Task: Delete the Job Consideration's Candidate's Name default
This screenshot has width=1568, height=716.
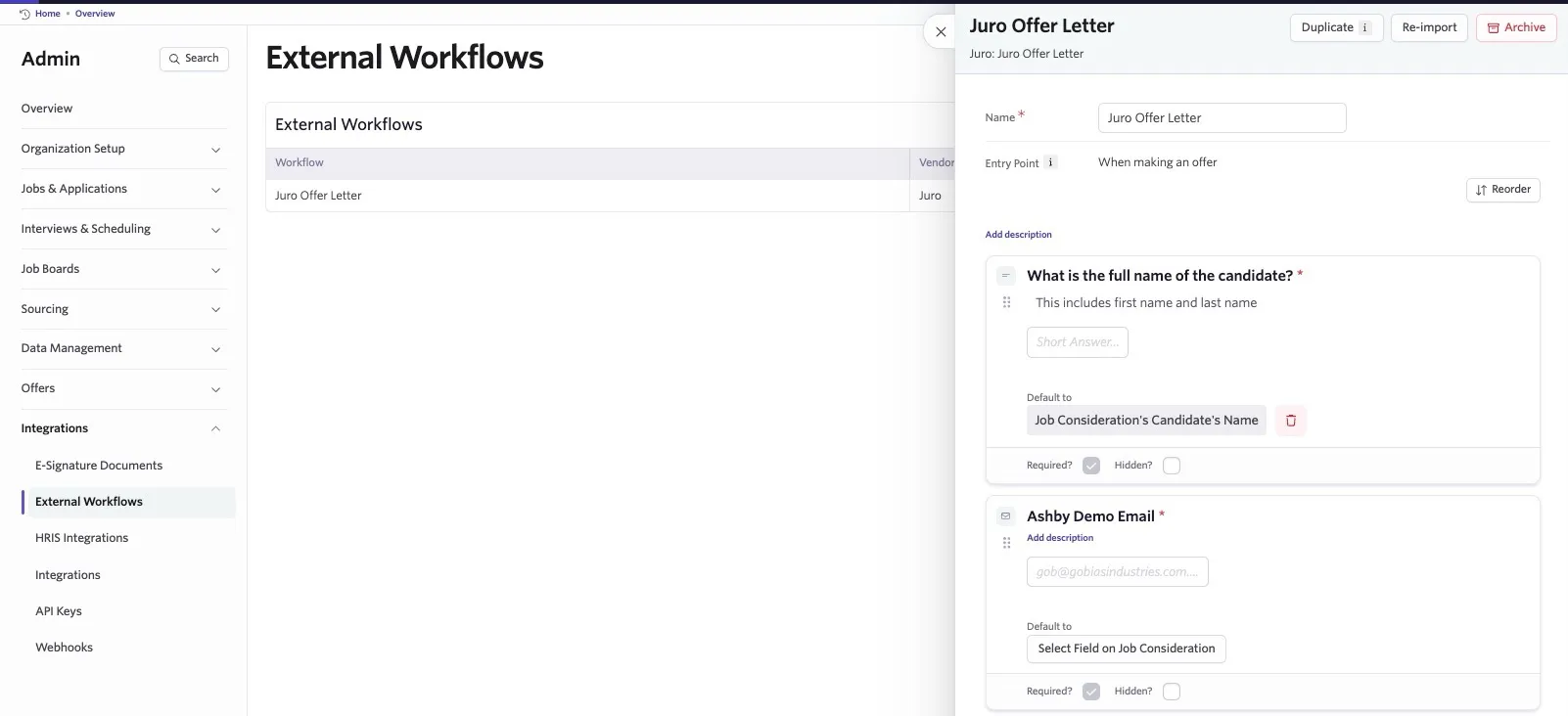Action: click(x=1291, y=421)
